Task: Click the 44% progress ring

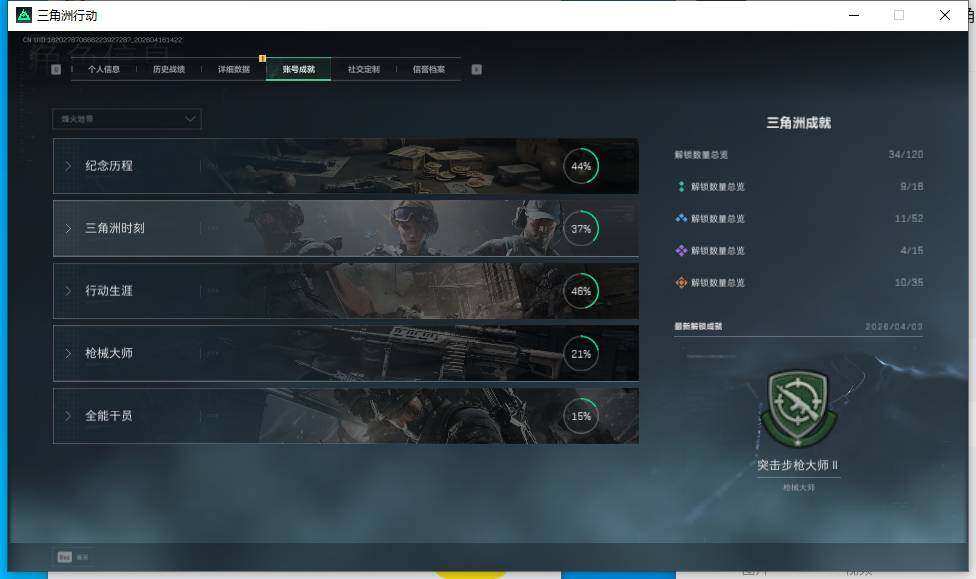Action: (581, 166)
